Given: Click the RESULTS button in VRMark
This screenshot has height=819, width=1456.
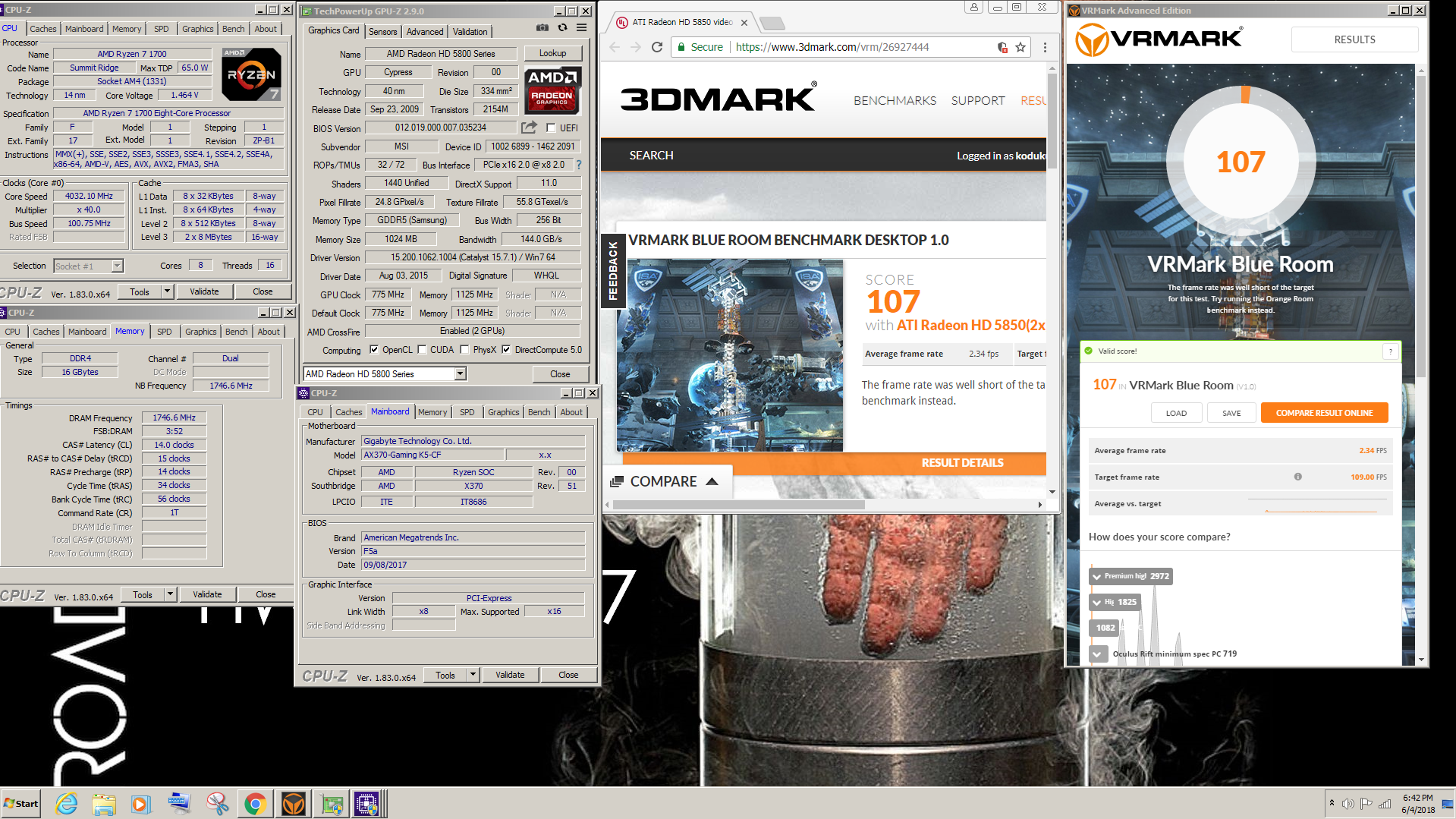Looking at the screenshot, I should click(x=1354, y=39).
